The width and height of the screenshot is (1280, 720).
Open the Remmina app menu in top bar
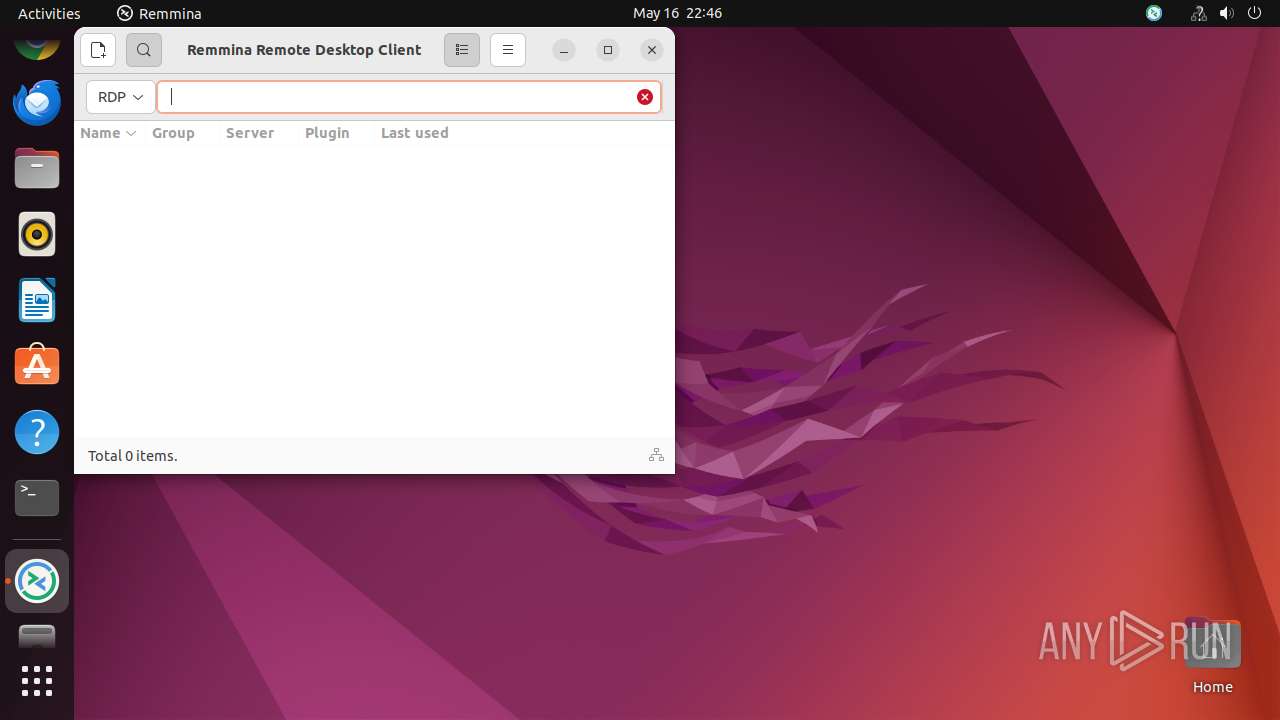159,13
